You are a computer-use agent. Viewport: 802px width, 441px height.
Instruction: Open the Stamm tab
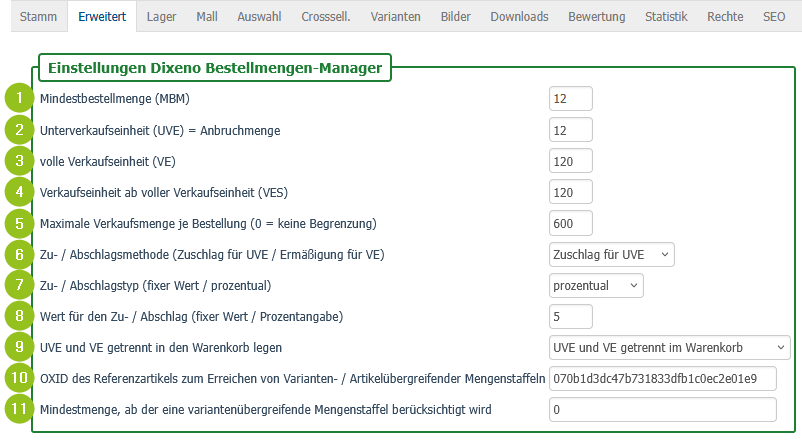[x=38, y=16]
